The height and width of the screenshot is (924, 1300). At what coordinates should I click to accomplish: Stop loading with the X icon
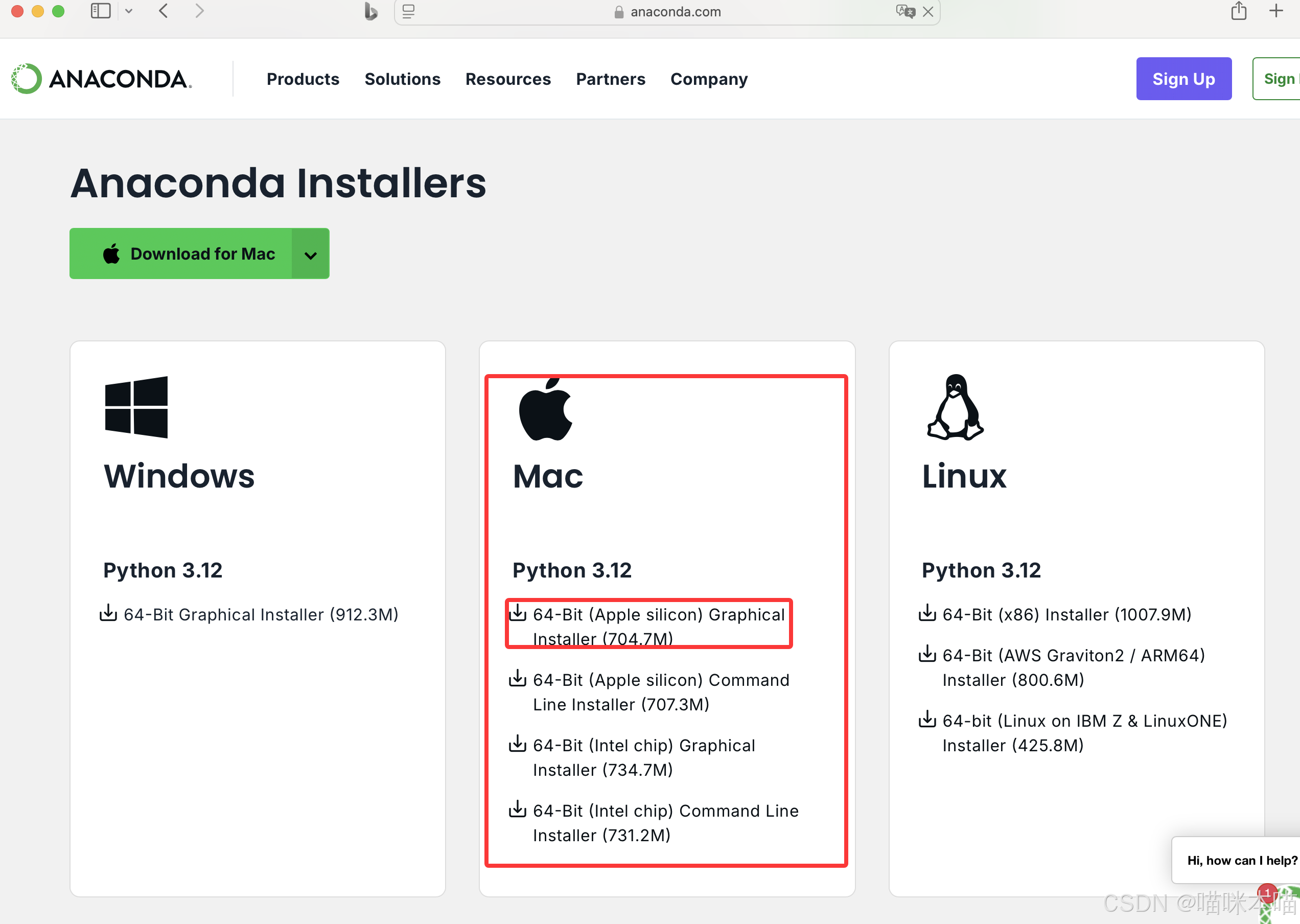pos(928,11)
